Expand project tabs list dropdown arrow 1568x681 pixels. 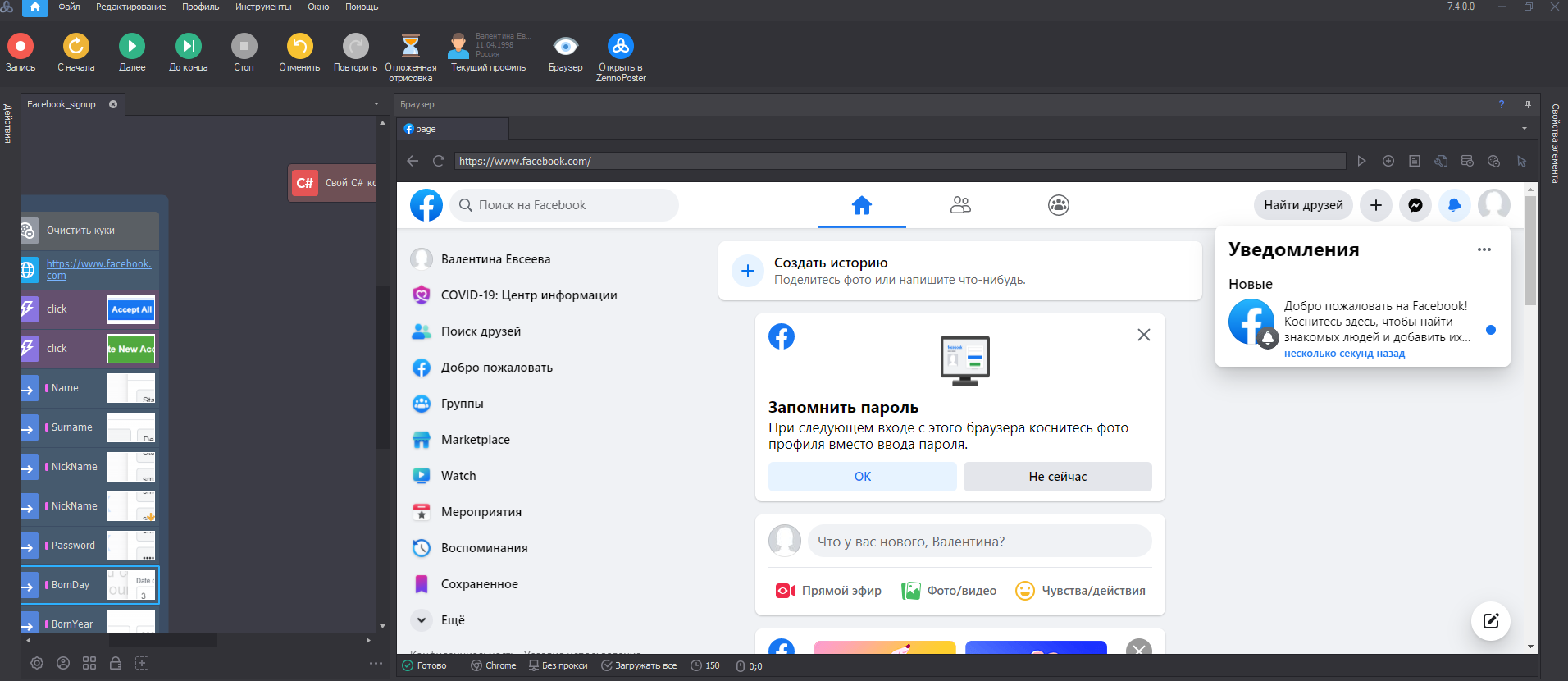point(376,104)
